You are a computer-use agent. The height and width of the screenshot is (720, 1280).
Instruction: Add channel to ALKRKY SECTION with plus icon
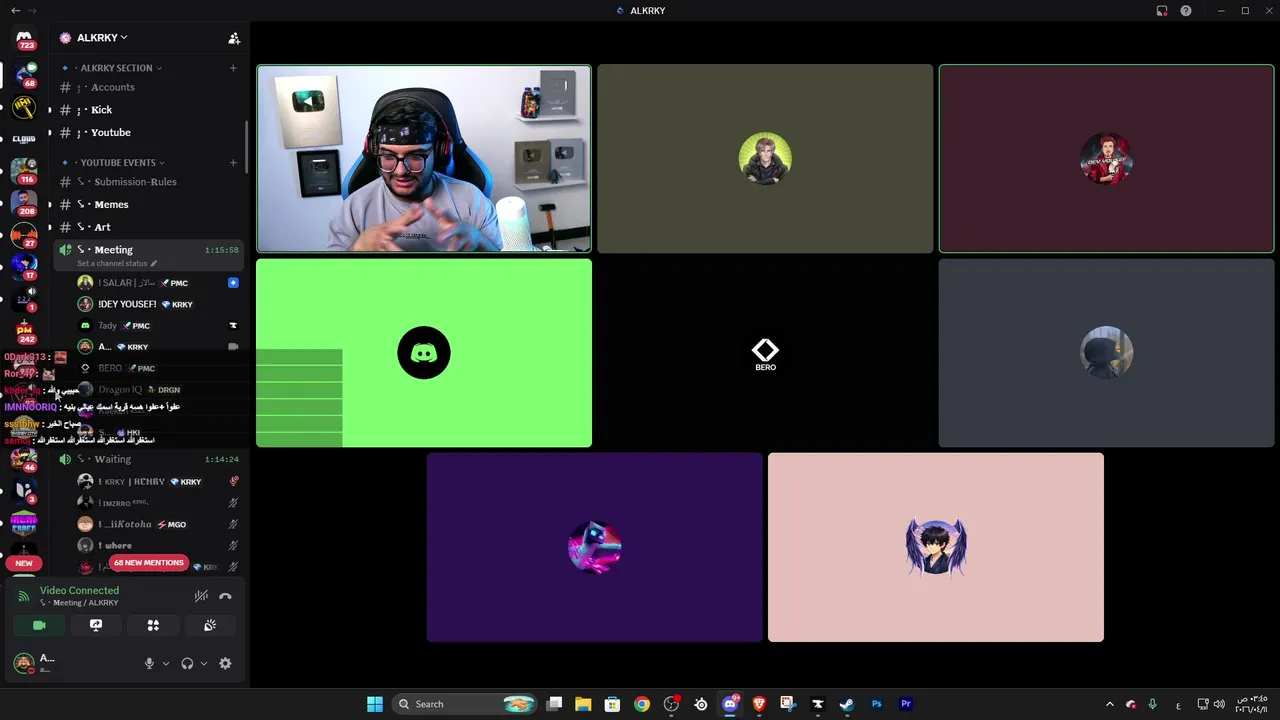[x=233, y=68]
